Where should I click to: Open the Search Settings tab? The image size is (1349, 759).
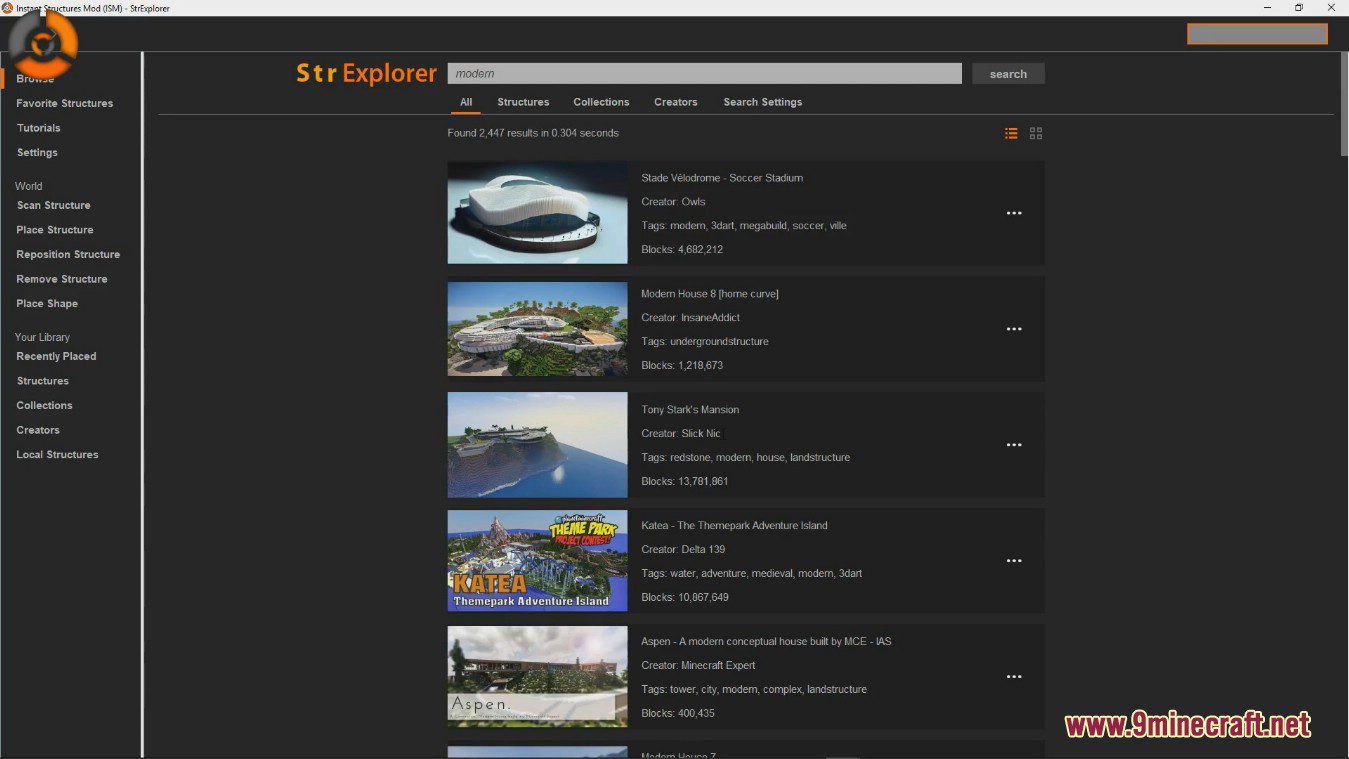(762, 102)
